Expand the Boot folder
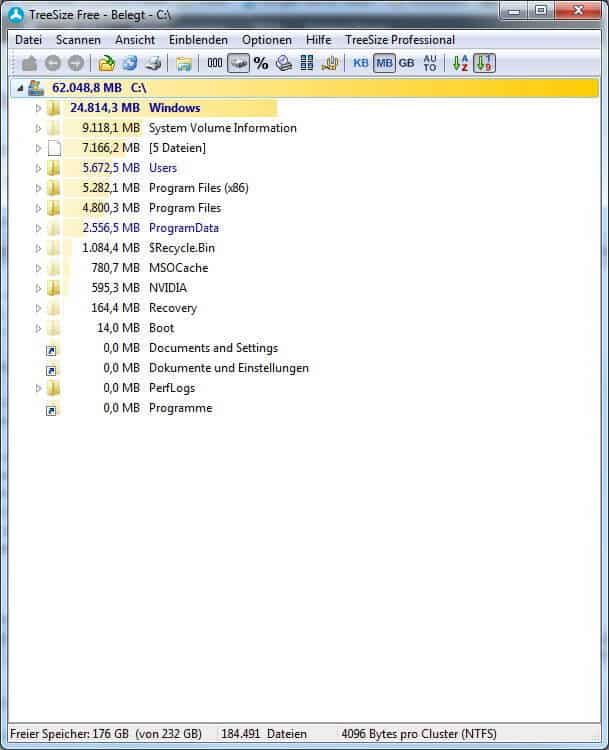The image size is (609, 750). tap(38, 329)
